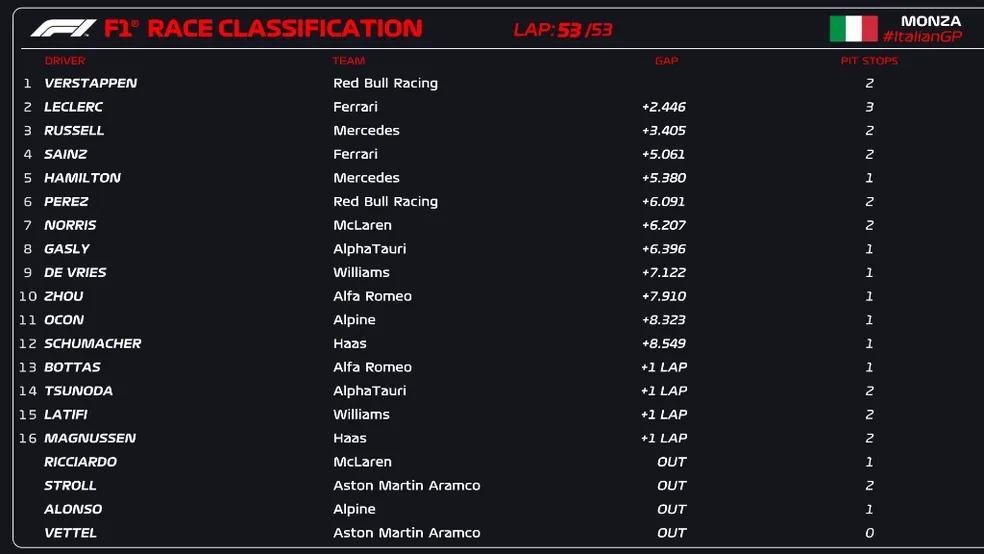Click Hamilton's +5.380 gap value
This screenshot has width=984, height=554.
click(664, 178)
